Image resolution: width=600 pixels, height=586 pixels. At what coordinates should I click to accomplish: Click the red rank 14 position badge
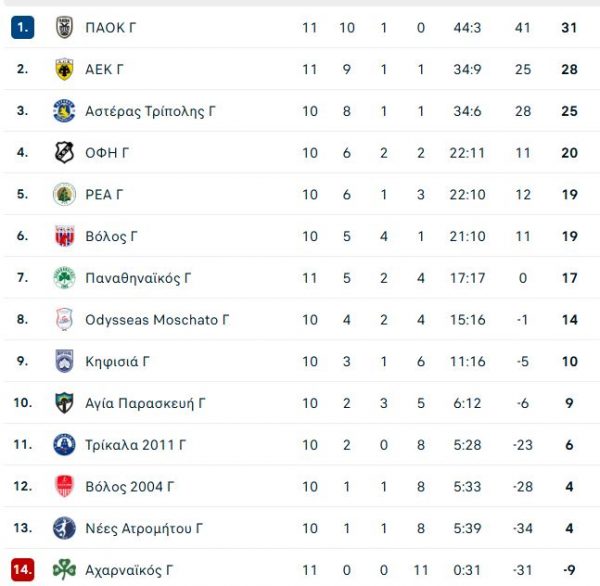pos(23,570)
